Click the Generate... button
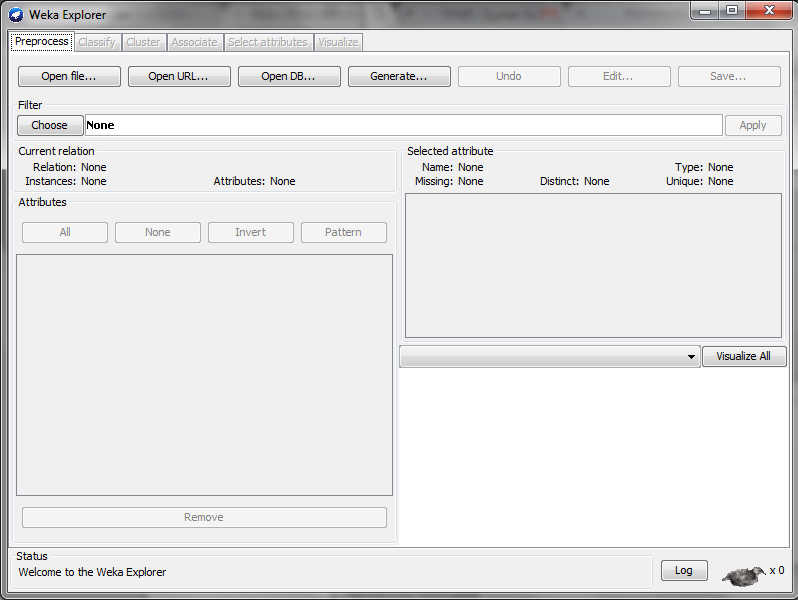 click(x=399, y=76)
